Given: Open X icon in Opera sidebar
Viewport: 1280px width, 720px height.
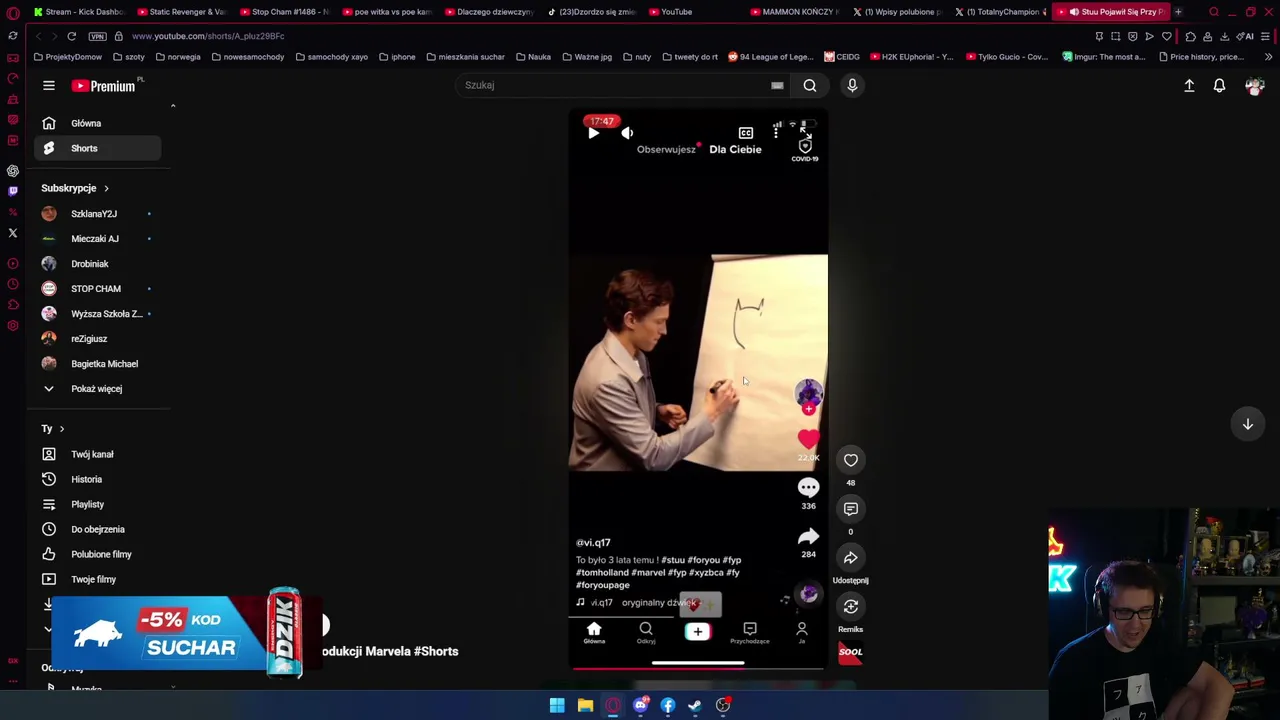Looking at the screenshot, I should pos(13,233).
